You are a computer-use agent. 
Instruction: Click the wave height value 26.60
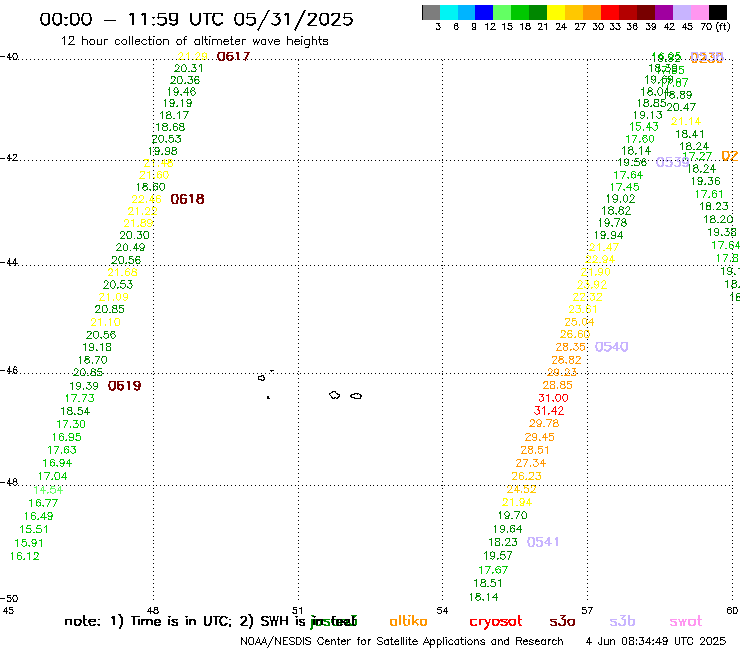click(575, 334)
